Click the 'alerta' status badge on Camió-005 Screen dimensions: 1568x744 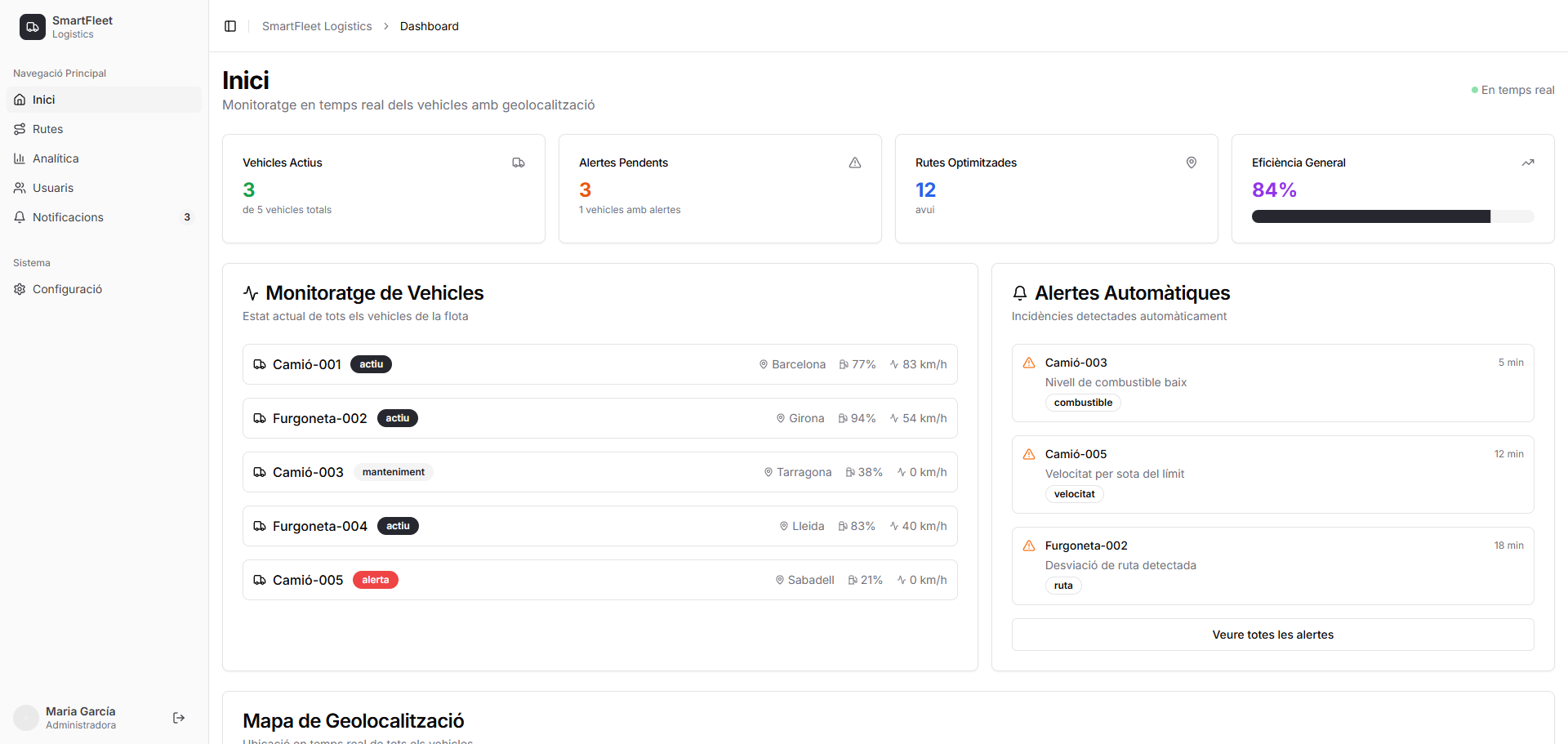375,579
